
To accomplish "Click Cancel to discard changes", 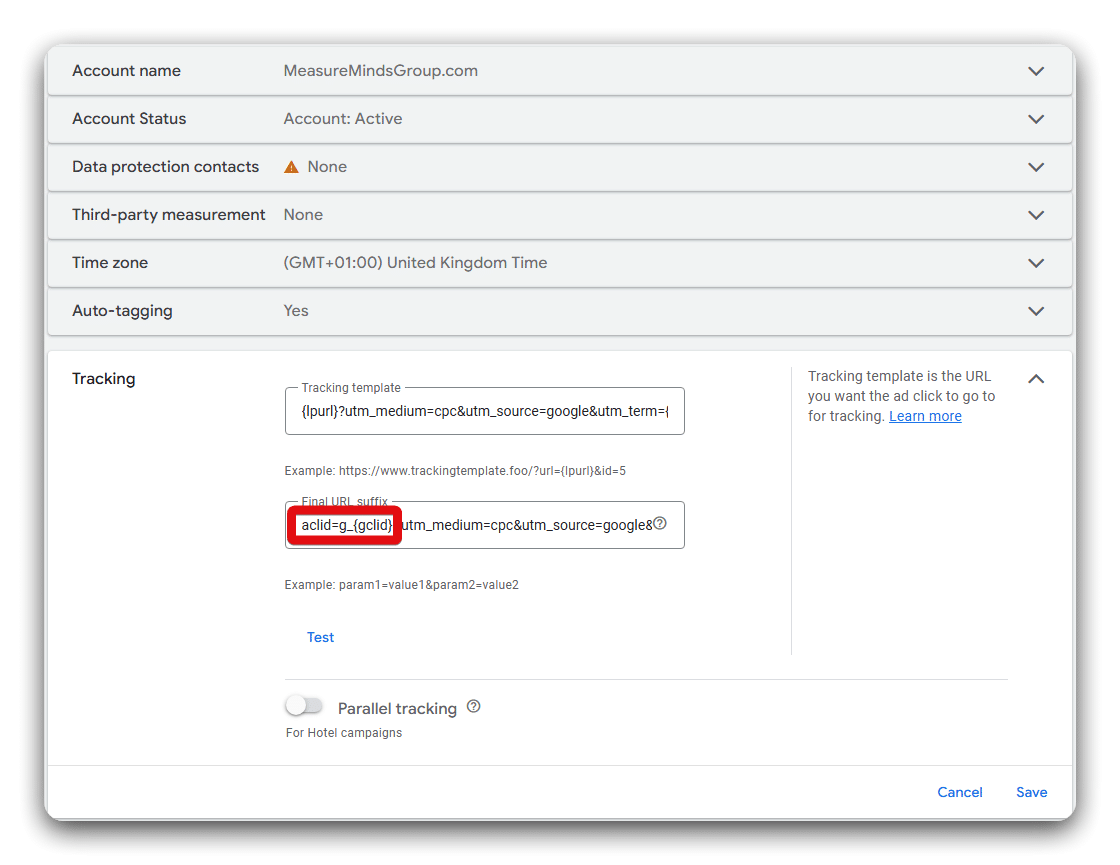I will point(959,792).
